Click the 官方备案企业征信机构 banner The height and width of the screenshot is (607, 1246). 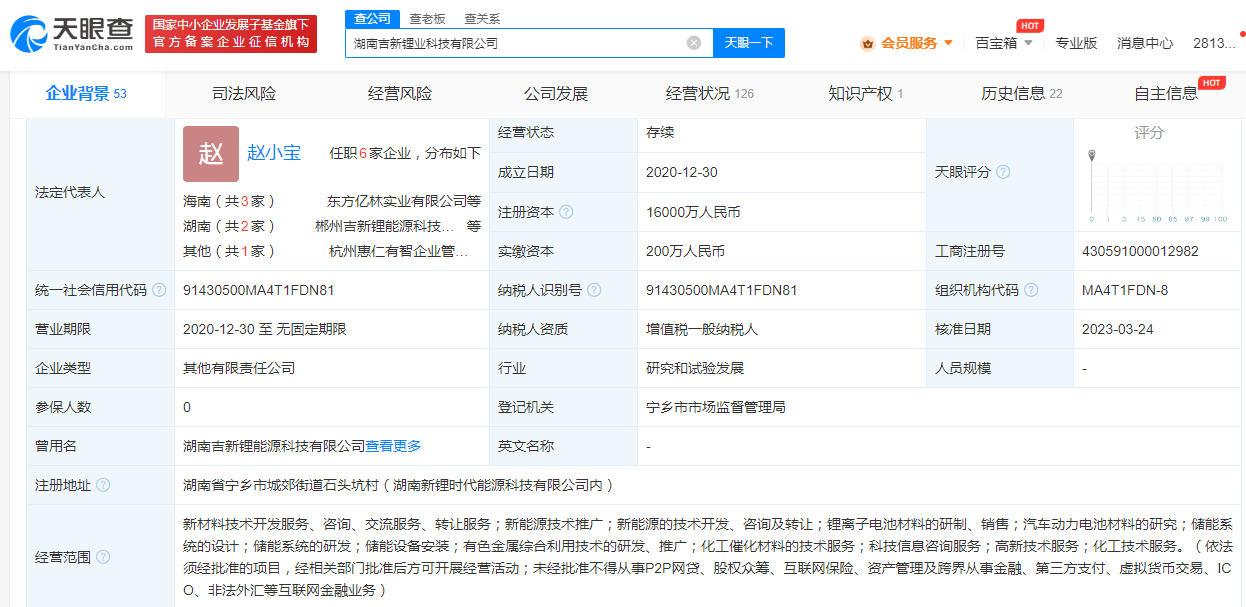(x=231, y=34)
